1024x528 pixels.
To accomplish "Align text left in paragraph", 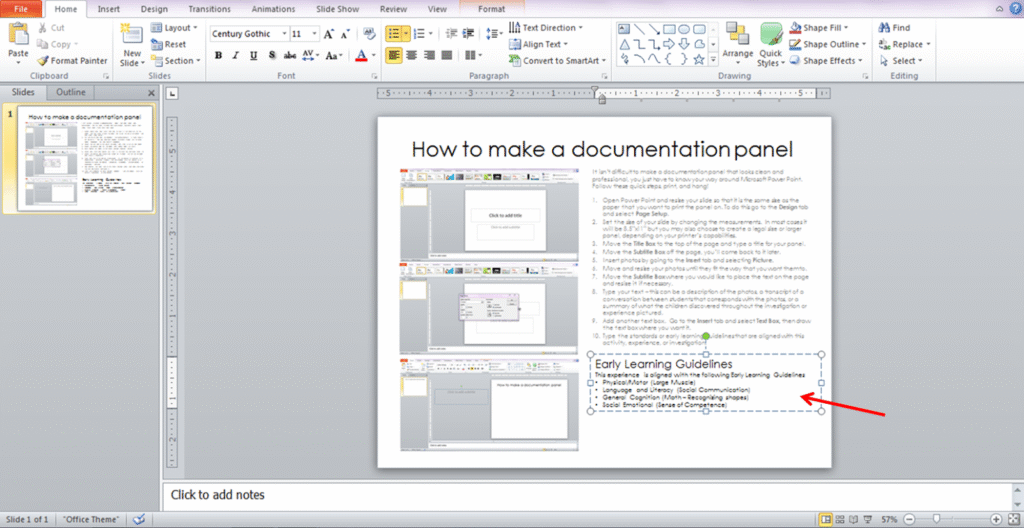I will [394, 56].
